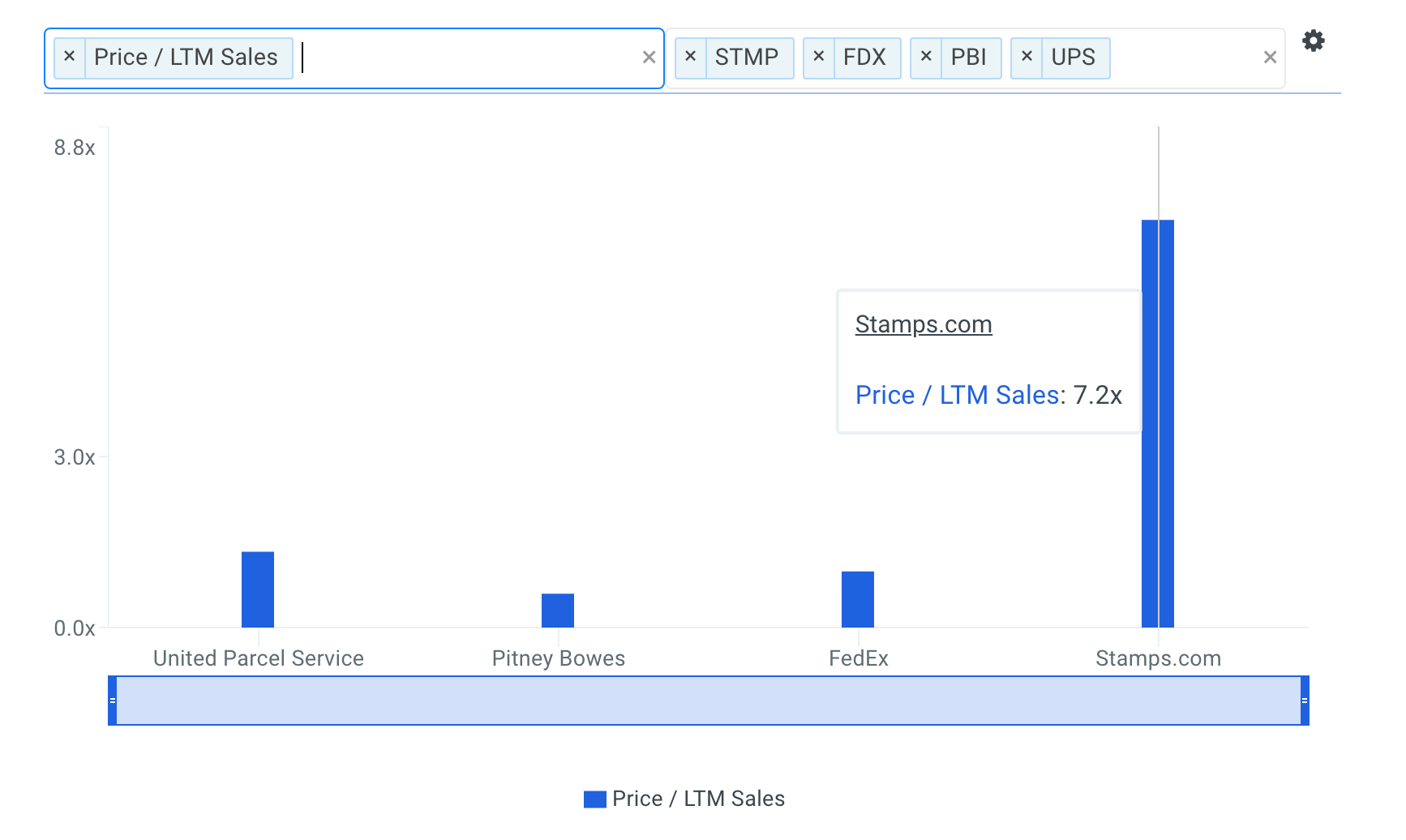Remove the Price / LTM Sales metric tag

click(x=70, y=58)
